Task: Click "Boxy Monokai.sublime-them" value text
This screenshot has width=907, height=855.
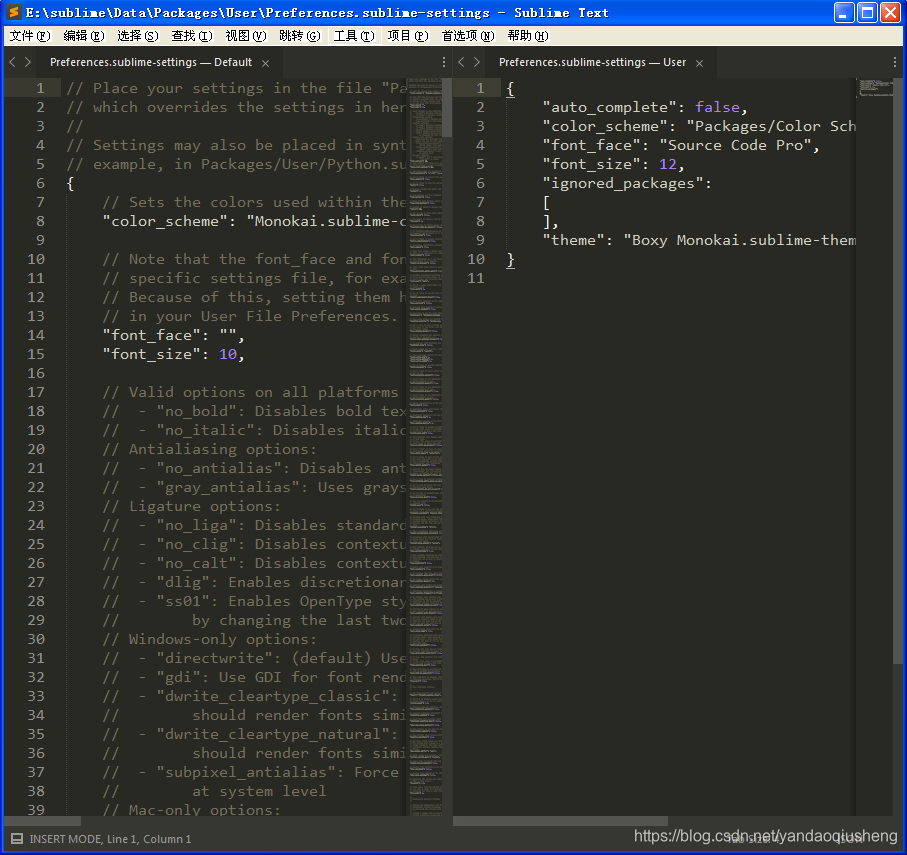Action: 740,240
